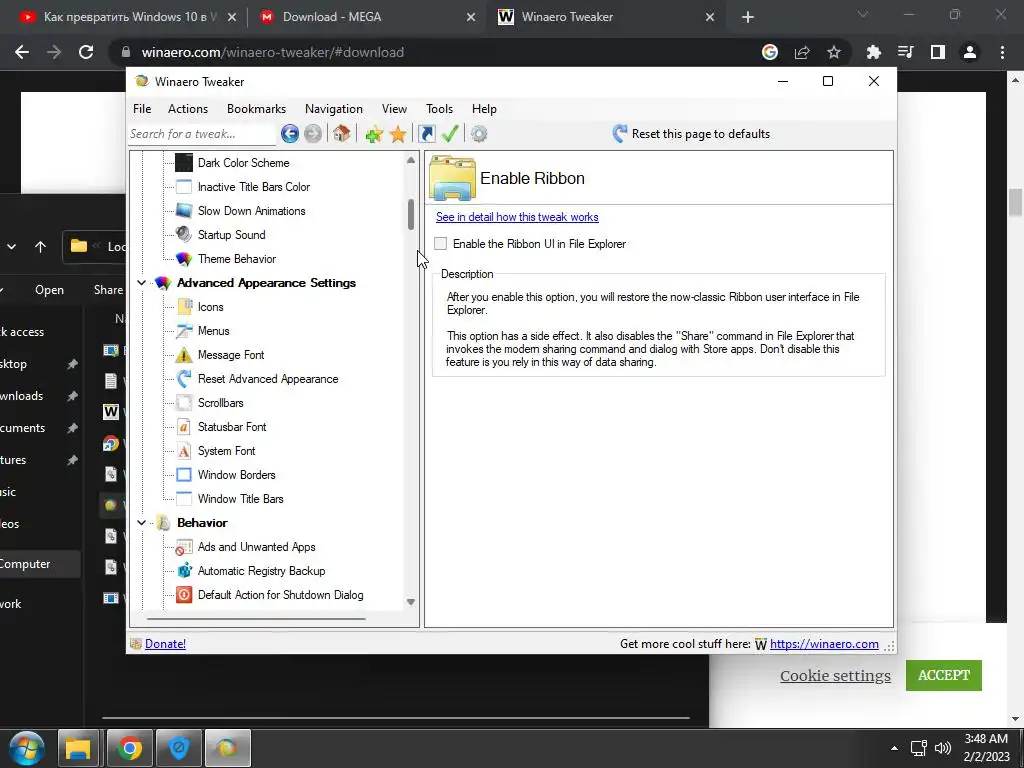Click volume speaker tray icon

(942, 748)
